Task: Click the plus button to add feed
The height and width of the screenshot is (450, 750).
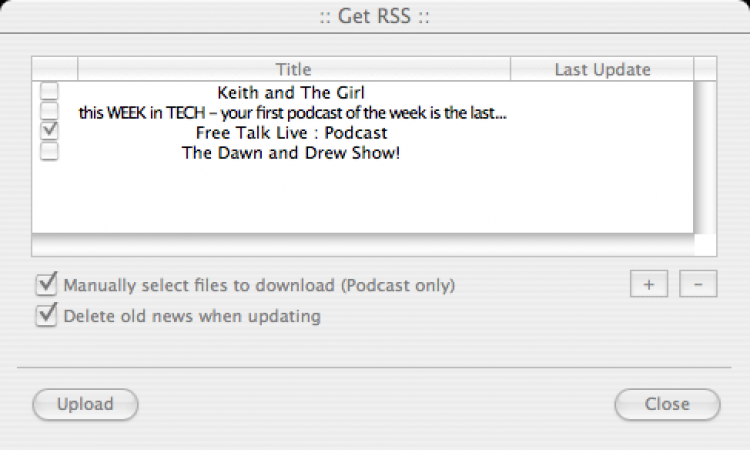Action: (x=648, y=284)
